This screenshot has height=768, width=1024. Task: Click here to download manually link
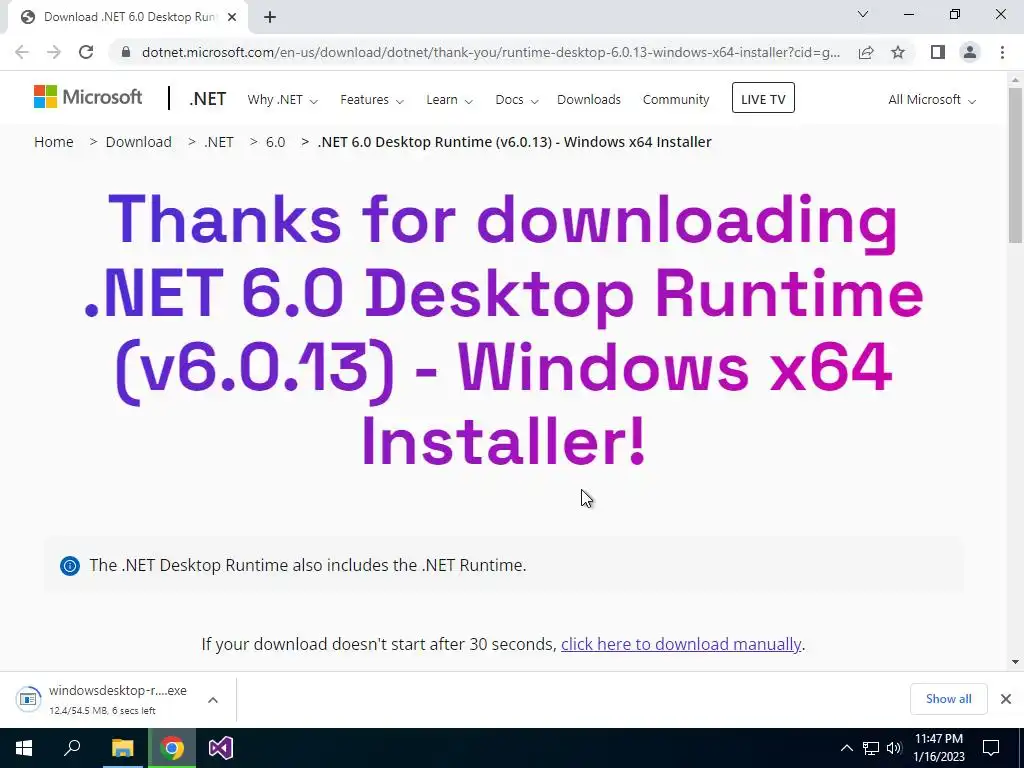coord(680,645)
